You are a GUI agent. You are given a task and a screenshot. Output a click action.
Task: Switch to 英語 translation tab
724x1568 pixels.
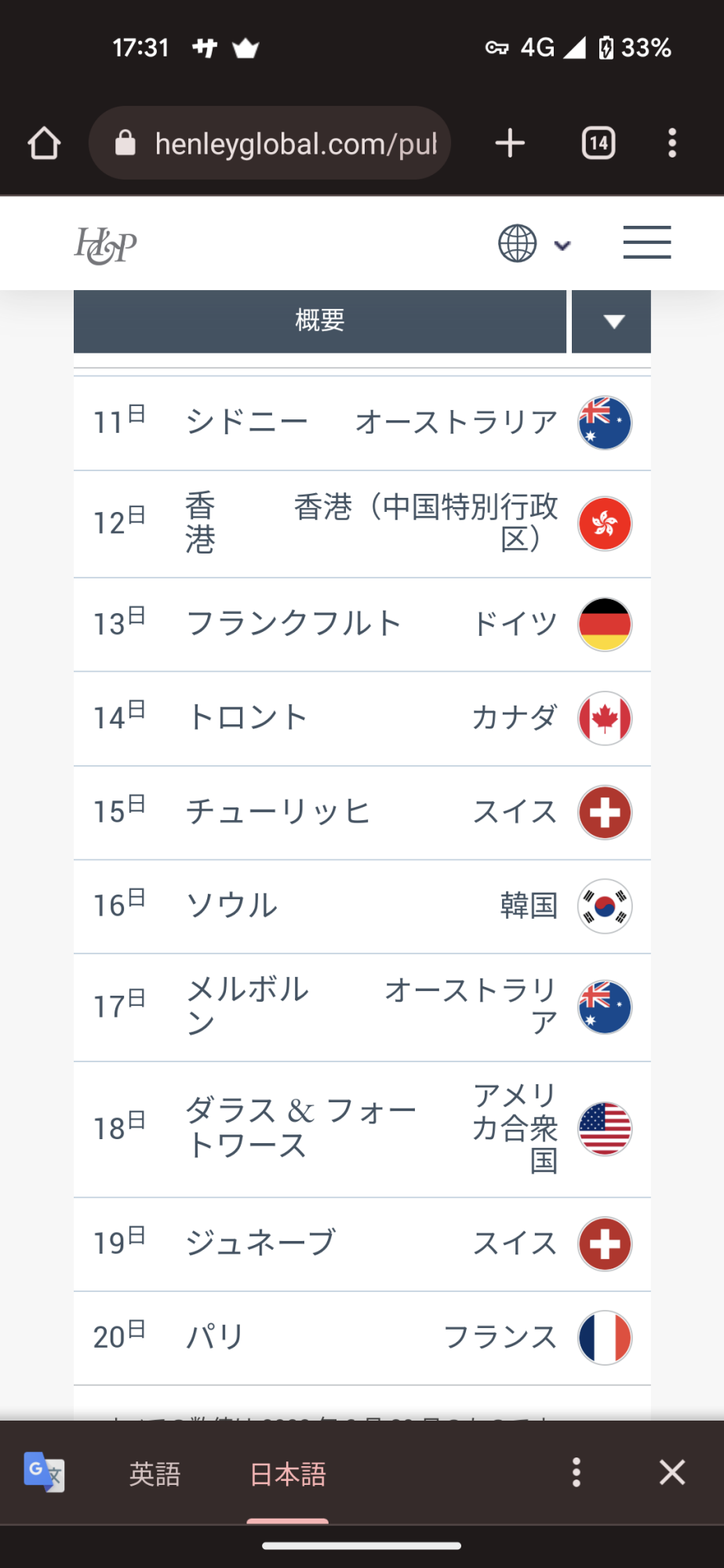click(x=155, y=1474)
